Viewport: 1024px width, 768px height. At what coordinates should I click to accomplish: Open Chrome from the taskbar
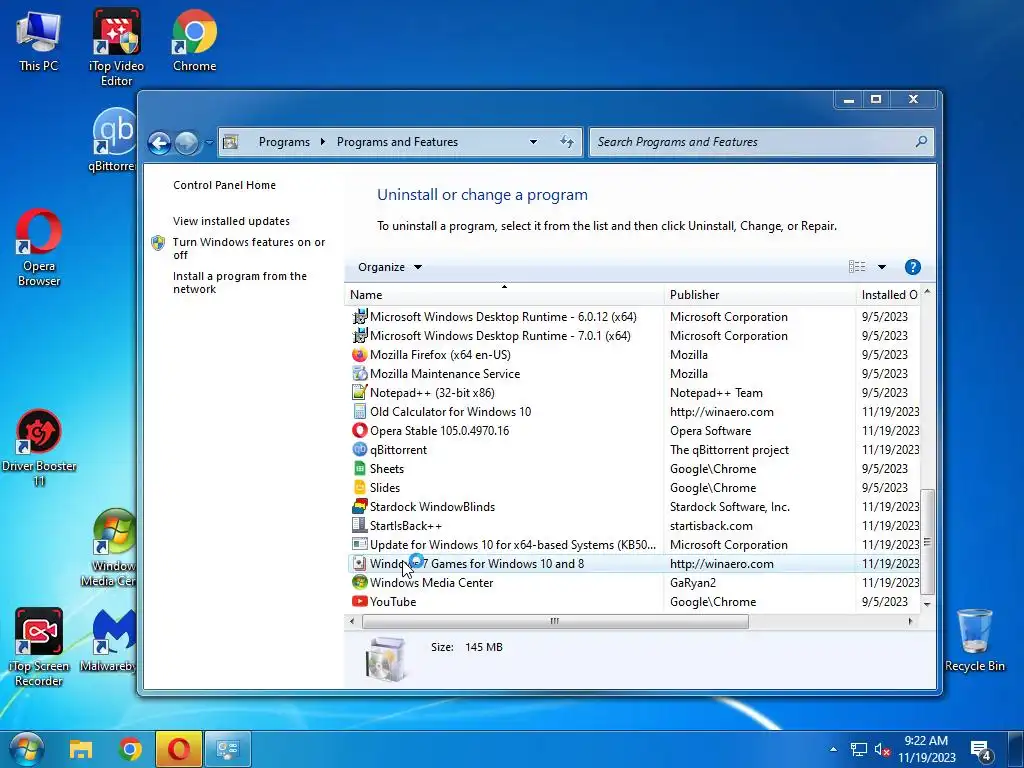tap(130, 749)
